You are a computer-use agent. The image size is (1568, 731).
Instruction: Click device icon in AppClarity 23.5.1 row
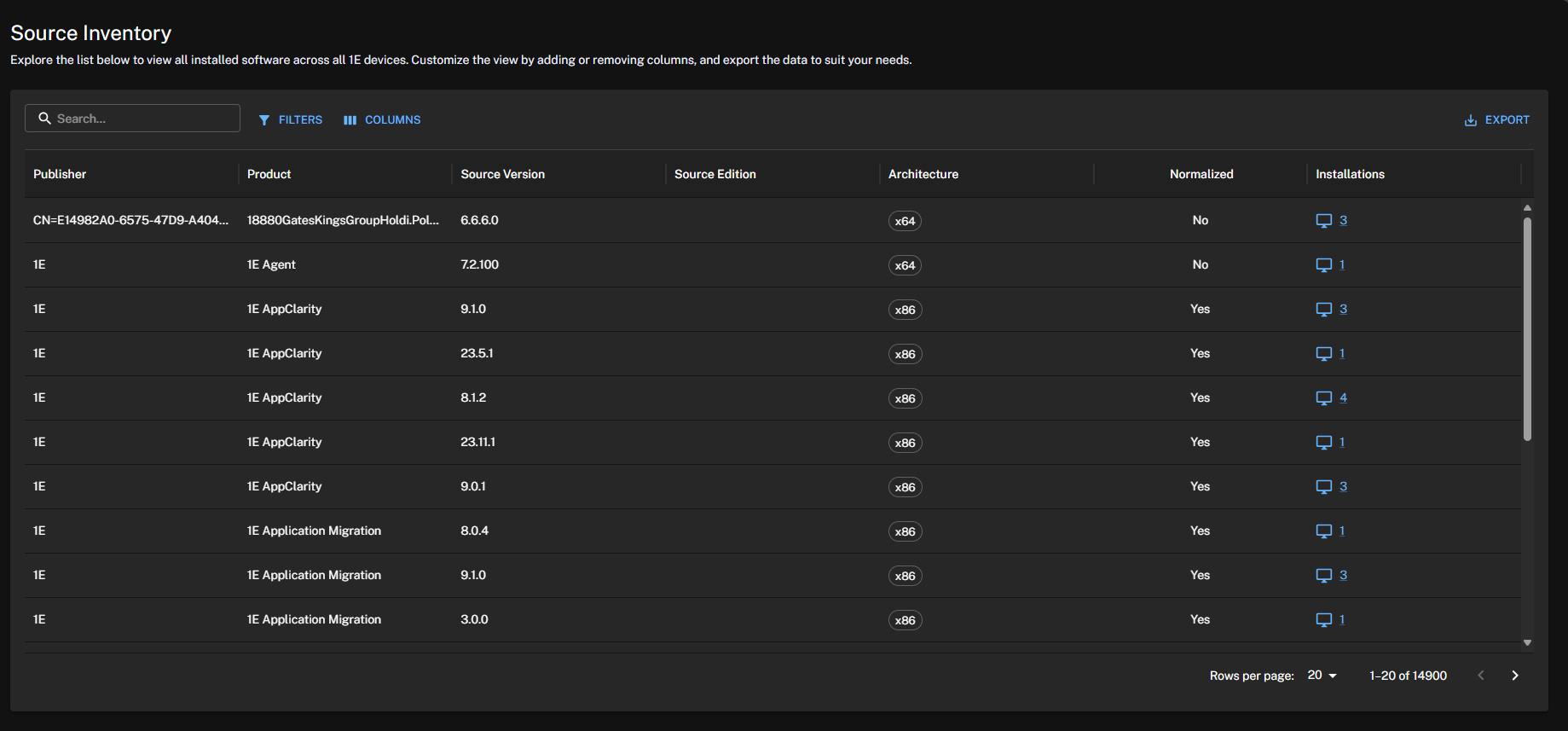[x=1323, y=354]
